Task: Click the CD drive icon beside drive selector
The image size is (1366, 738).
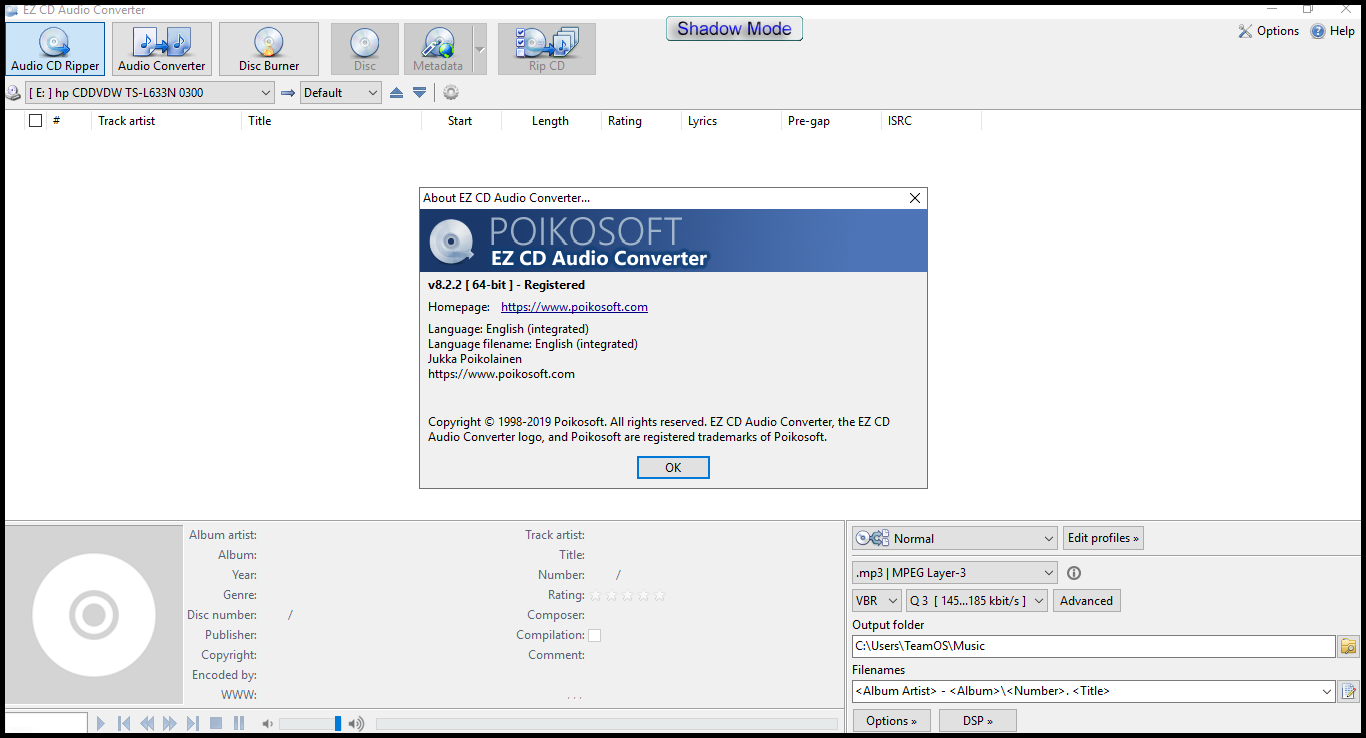Action: (x=14, y=93)
